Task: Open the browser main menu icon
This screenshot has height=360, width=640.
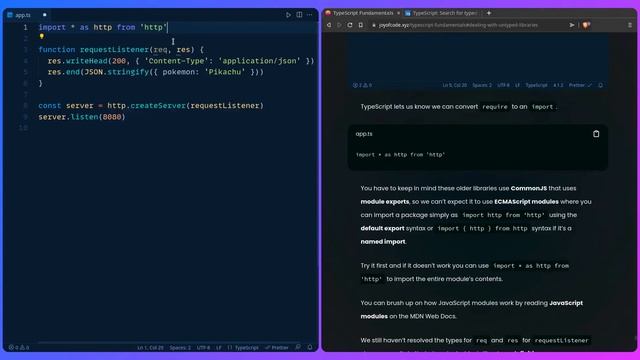Action: click(630, 25)
